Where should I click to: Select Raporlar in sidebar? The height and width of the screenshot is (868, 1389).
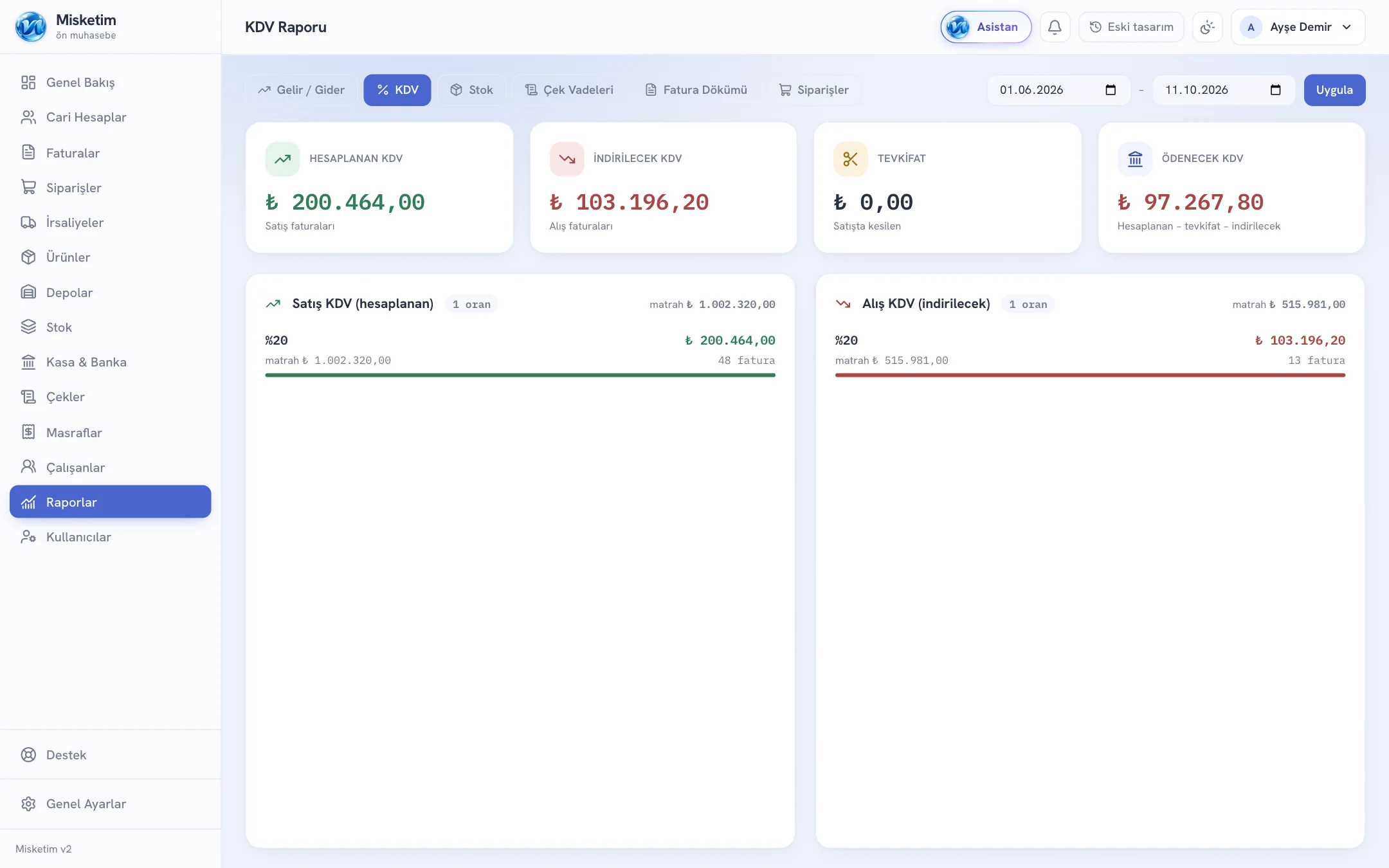point(111,502)
